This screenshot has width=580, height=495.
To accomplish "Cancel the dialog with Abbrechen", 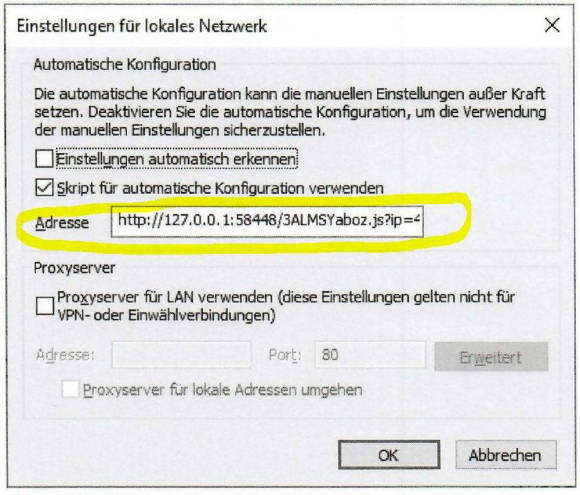I will [x=505, y=455].
